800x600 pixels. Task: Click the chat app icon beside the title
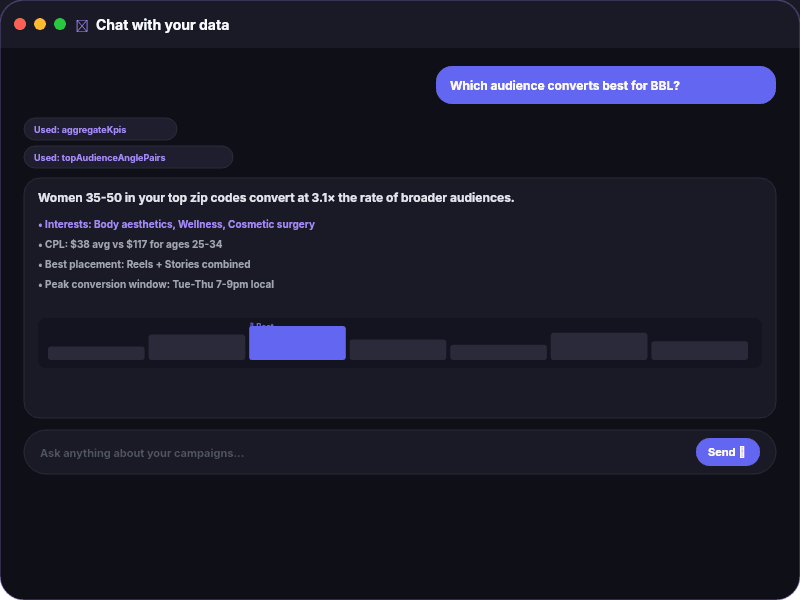[82, 26]
